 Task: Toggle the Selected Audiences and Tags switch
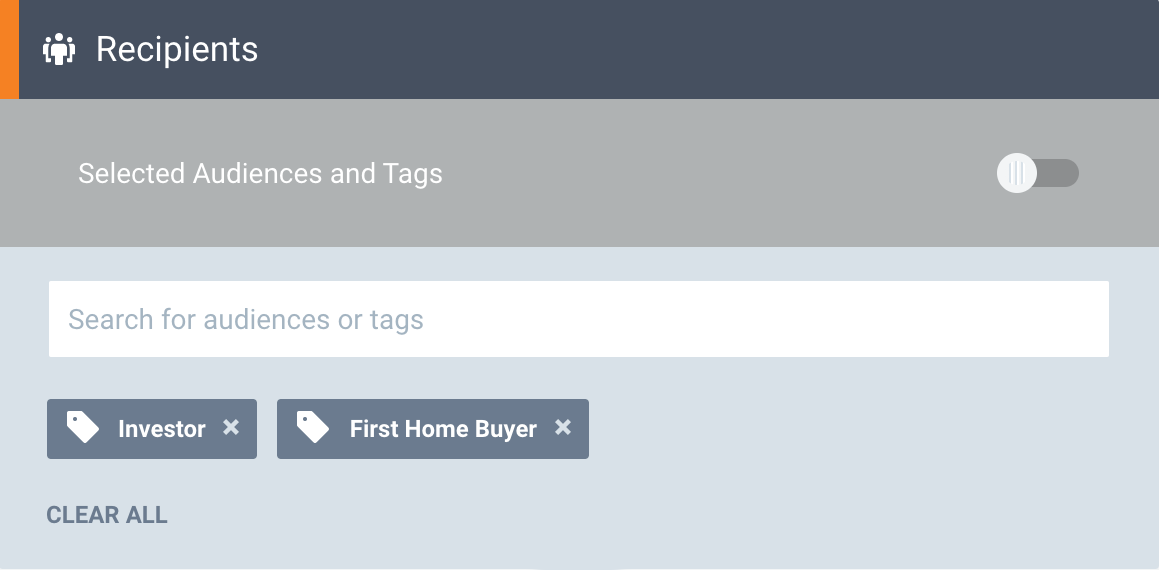click(1038, 173)
